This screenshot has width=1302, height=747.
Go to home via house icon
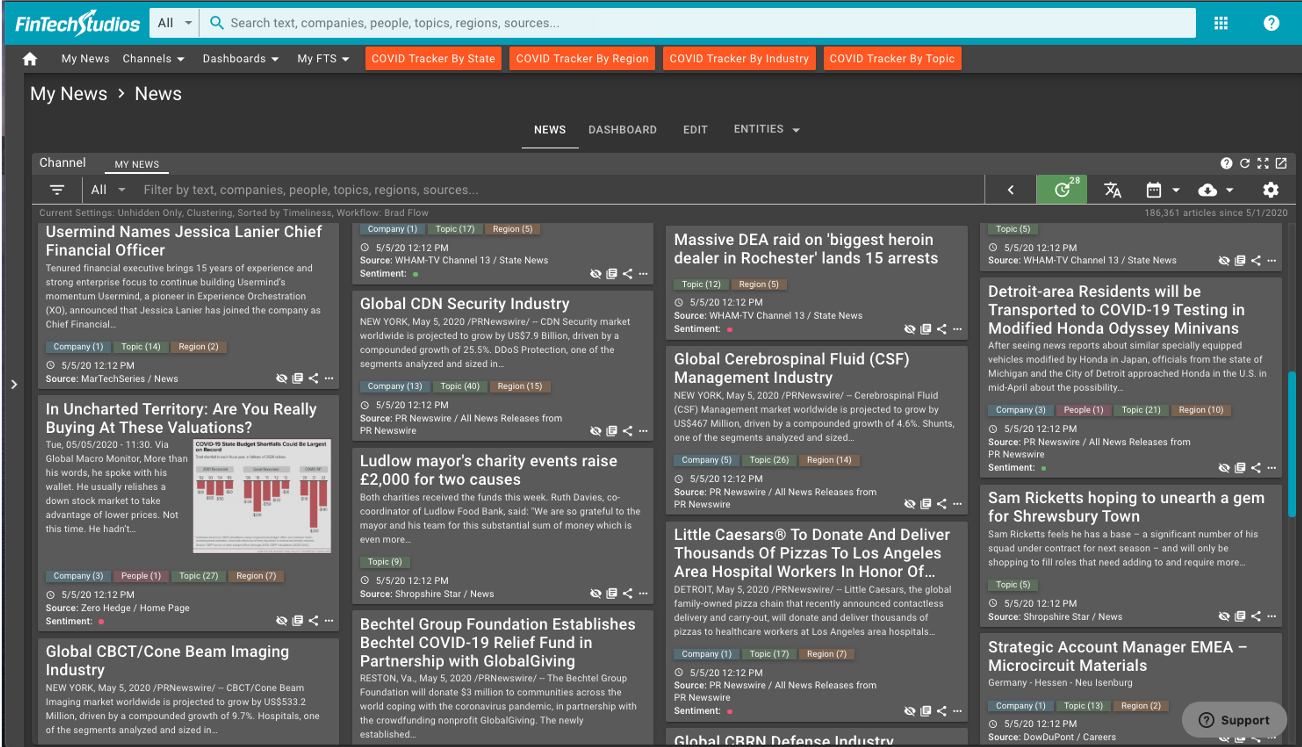pyautogui.click(x=30, y=59)
